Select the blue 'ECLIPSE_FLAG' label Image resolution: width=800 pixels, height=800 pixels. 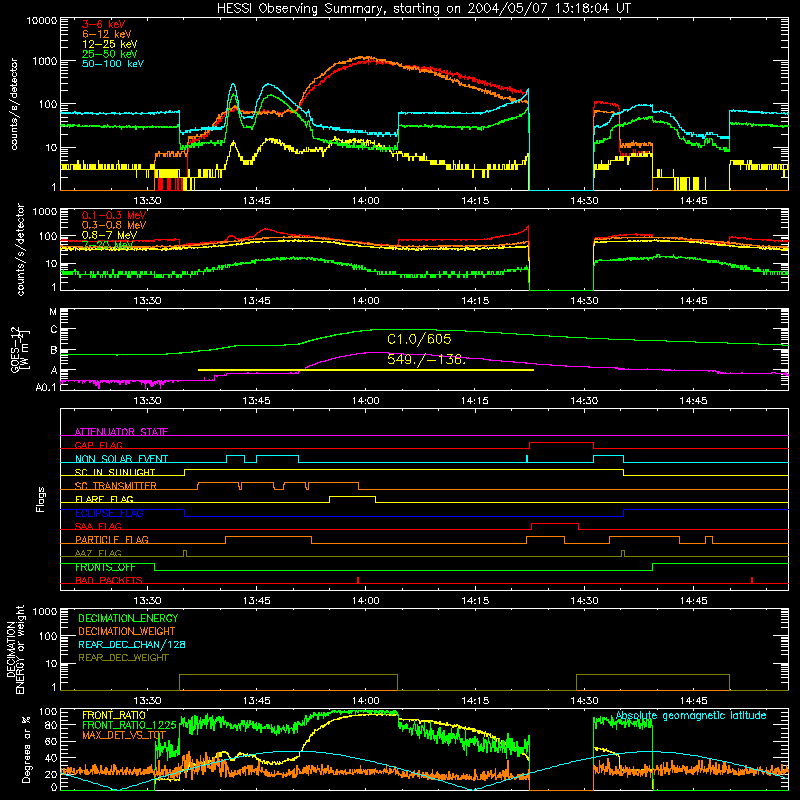(x=109, y=513)
